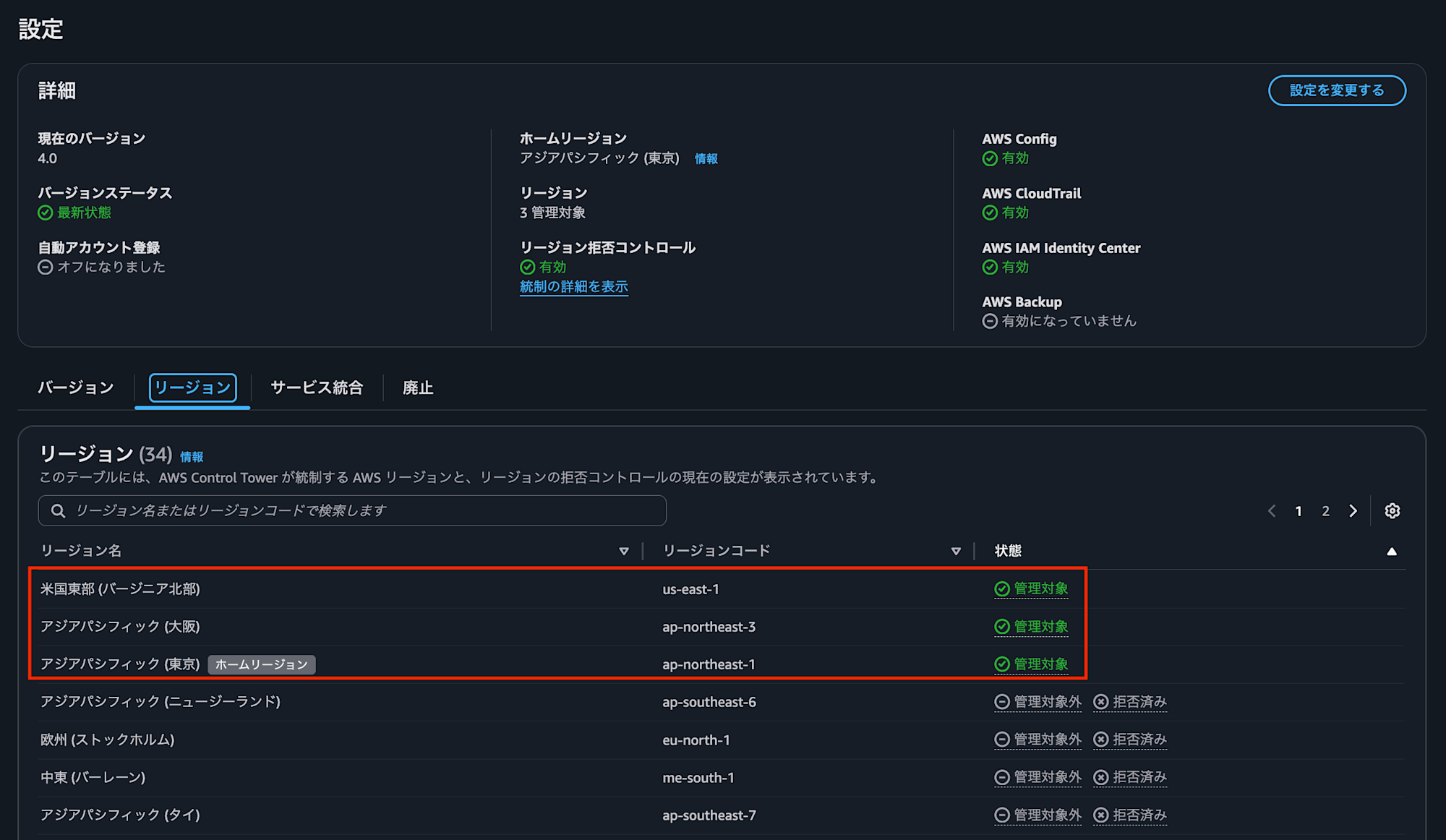Click the green check icon next to AWS Config 有効
Image resolution: width=1446 pixels, height=840 pixels.
[991, 158]
